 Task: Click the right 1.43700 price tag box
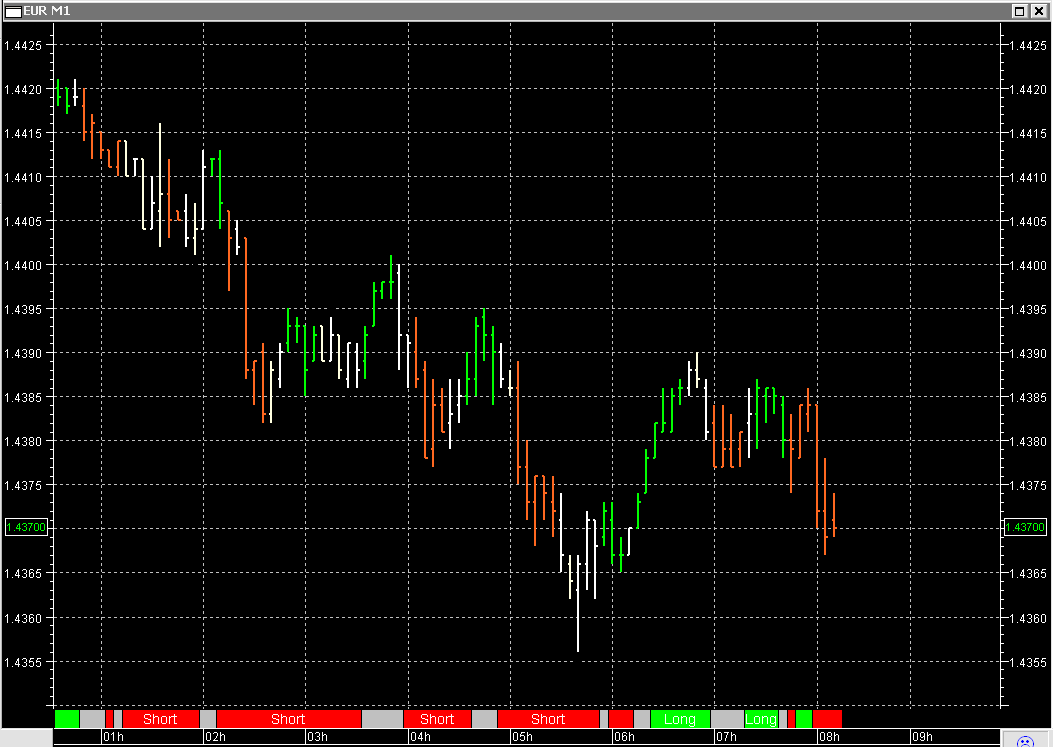point(1026,527)
